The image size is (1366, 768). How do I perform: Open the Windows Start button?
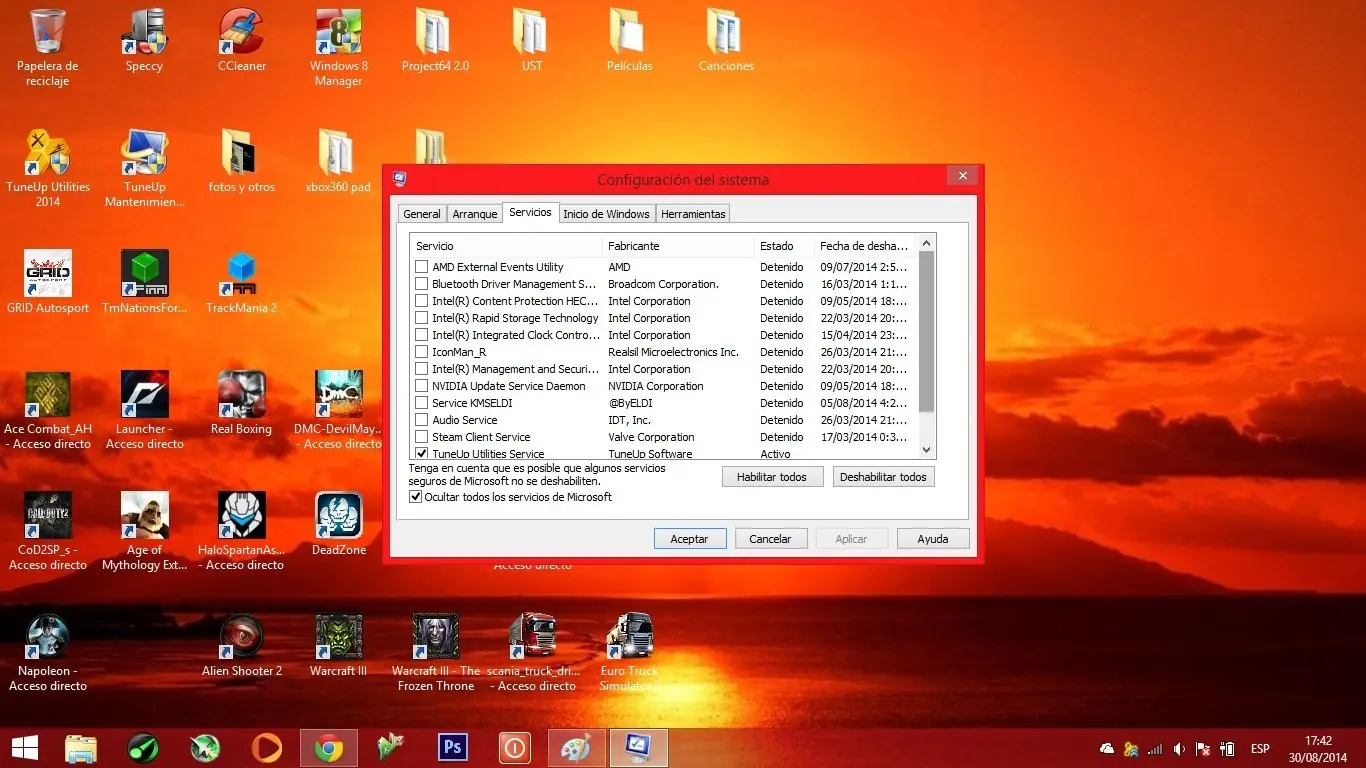pyautogui.click(x=24, y=748)
